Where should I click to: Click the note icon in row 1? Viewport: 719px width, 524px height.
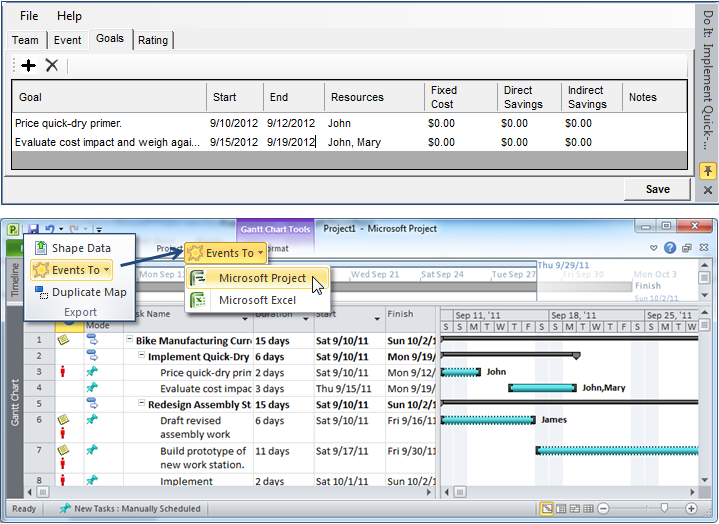[63, 340]
